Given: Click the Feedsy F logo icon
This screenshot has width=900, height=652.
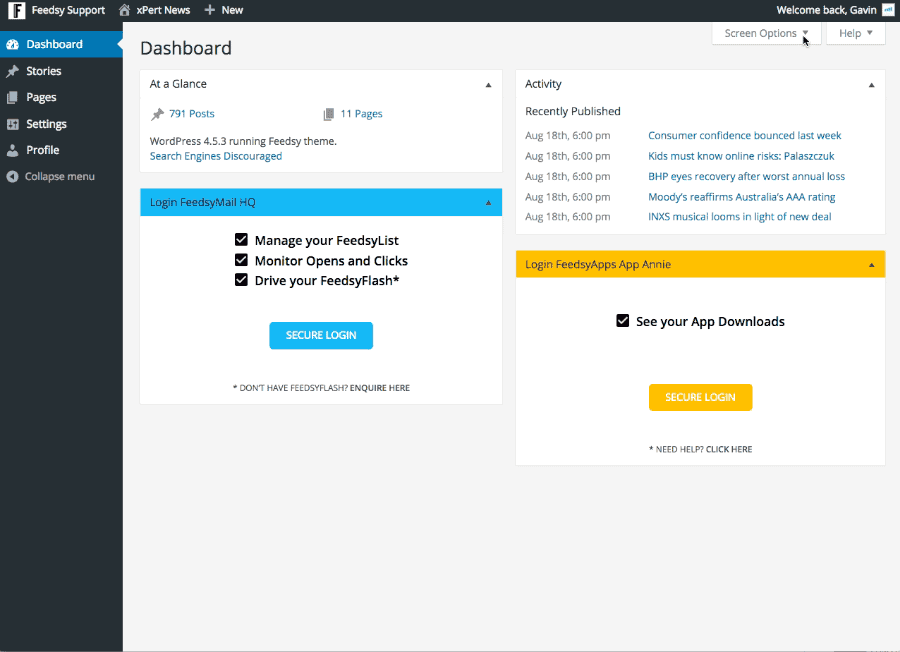Looking at the screenshot, I should point(17,10).
